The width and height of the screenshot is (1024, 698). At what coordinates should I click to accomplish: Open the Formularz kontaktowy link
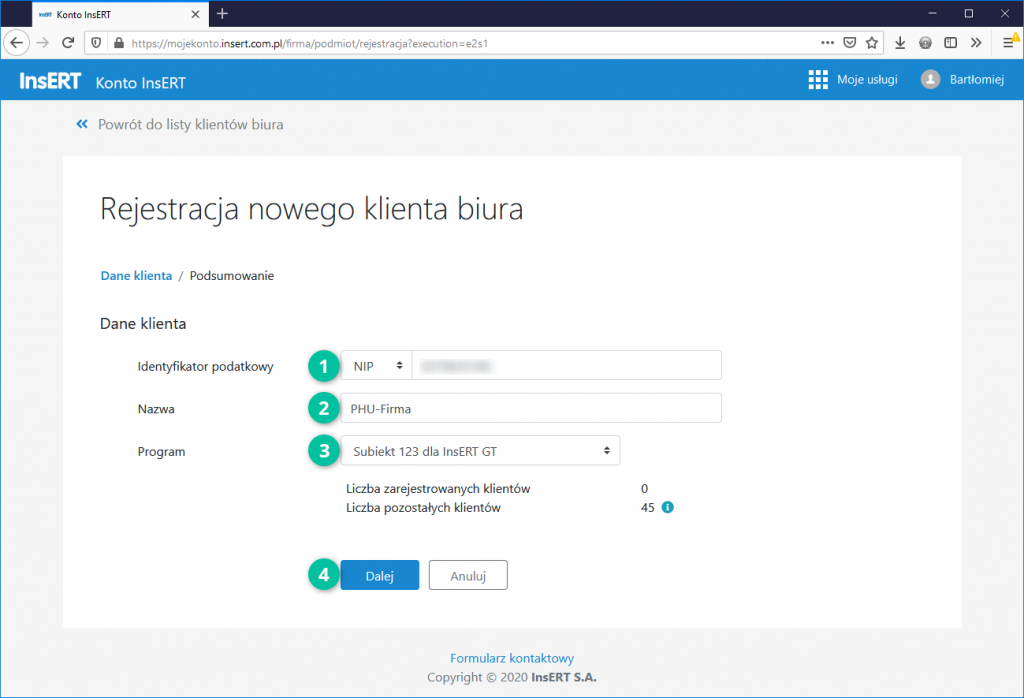coord(512,658)
